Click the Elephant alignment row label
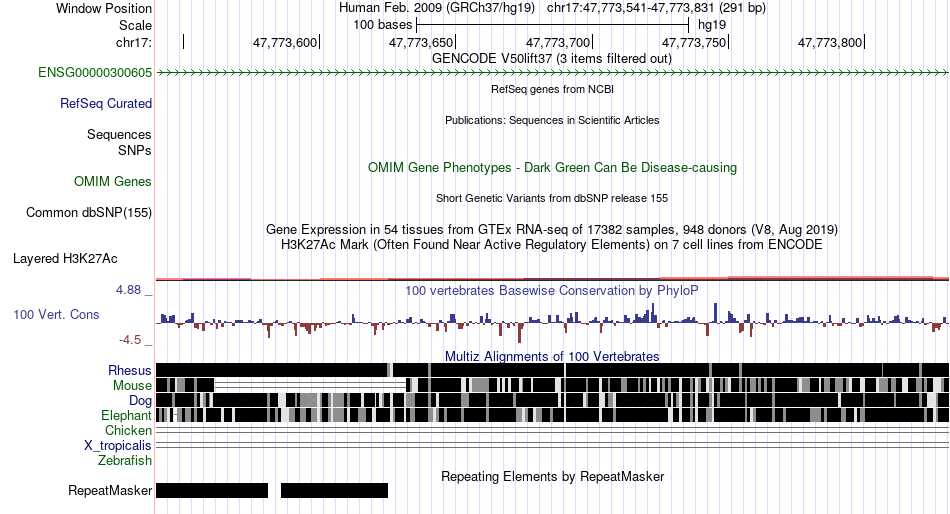Image resolution: width=950 pixels, height=514 pixels. click(126, 416)
